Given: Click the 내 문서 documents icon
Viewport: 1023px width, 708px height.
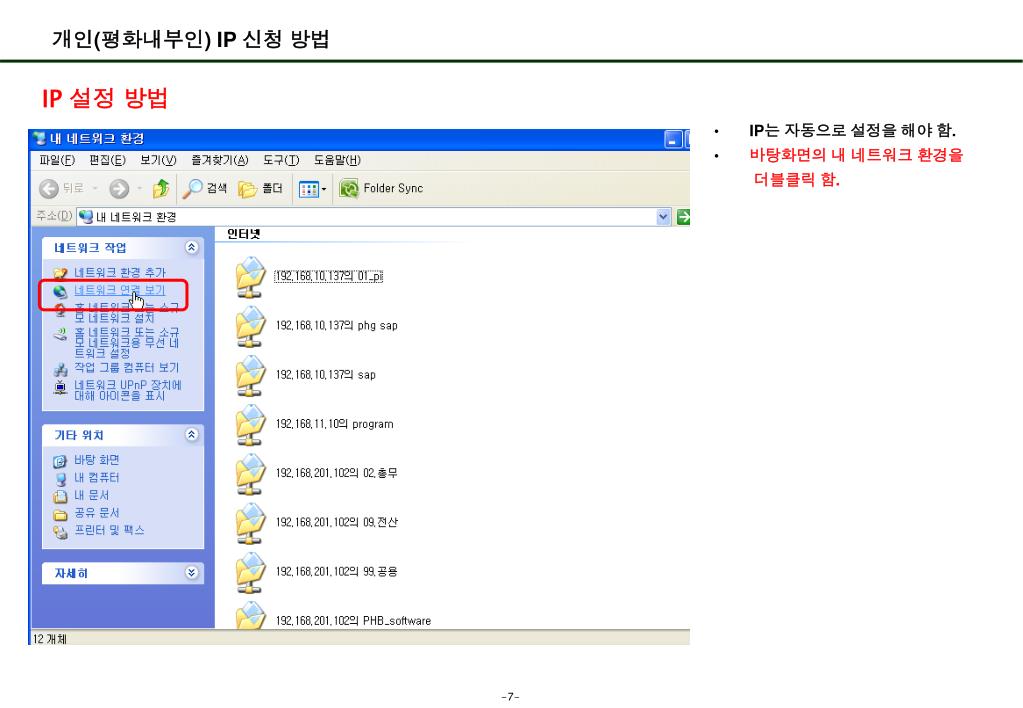Looking at the screenshot, I should click(x=60, y=497).
